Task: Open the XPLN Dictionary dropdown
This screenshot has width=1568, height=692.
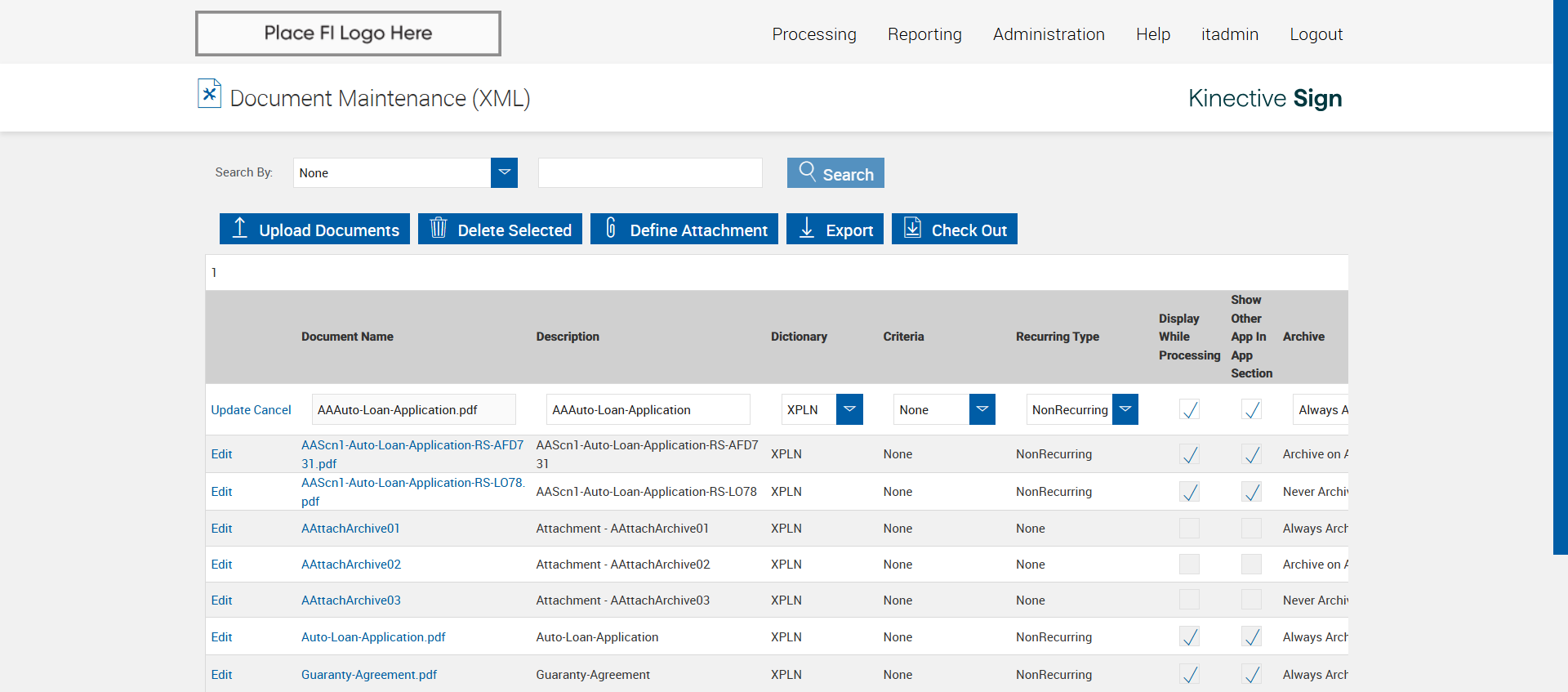Action: coord(849,409)
